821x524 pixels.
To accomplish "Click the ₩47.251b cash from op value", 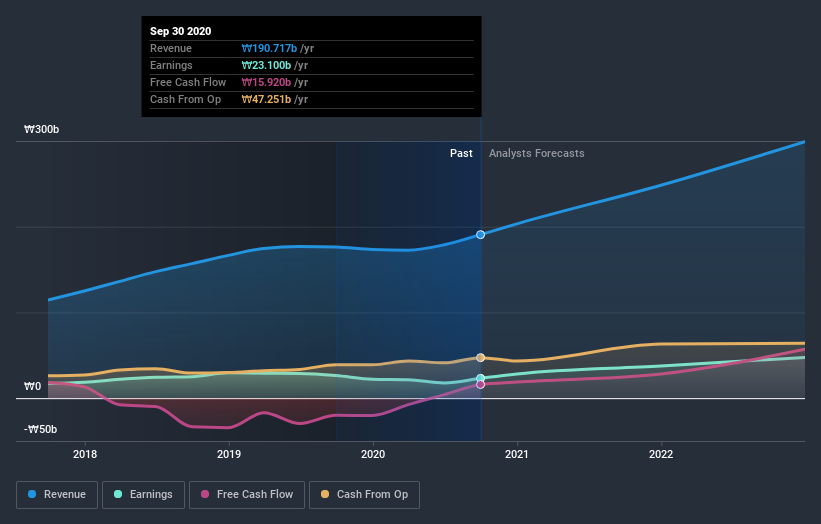I will click(266, 99).
